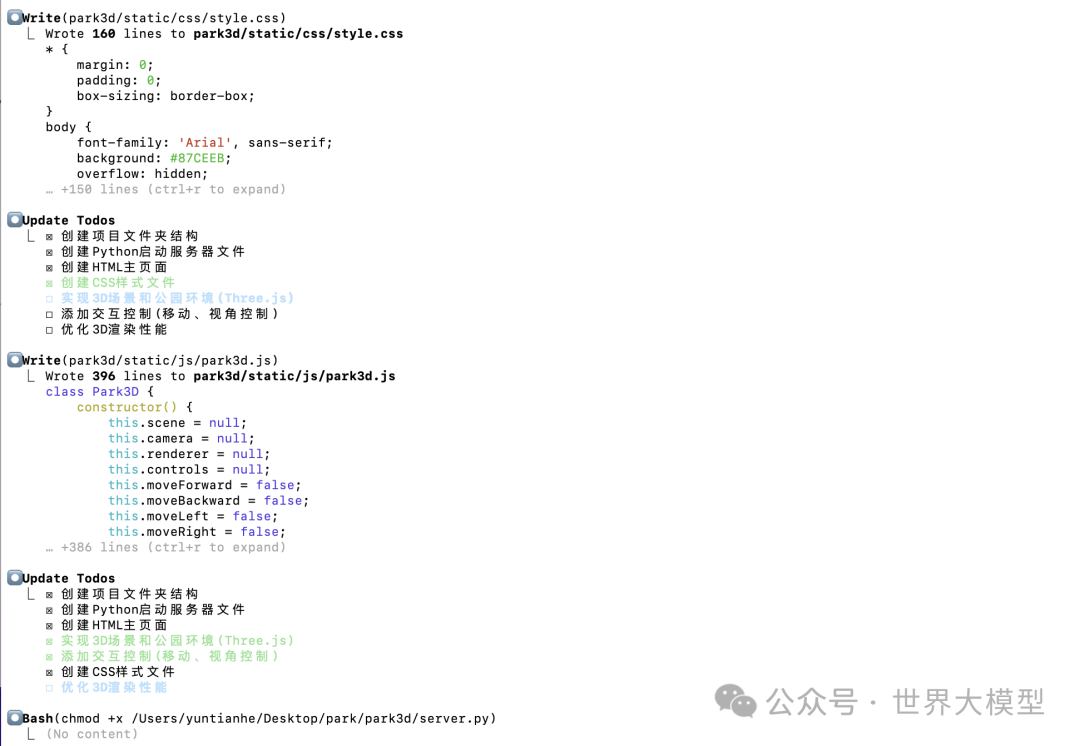Click the 'this.moveLeft = false;' line
Screen dimensions: 1080x746
pos(193,516)
